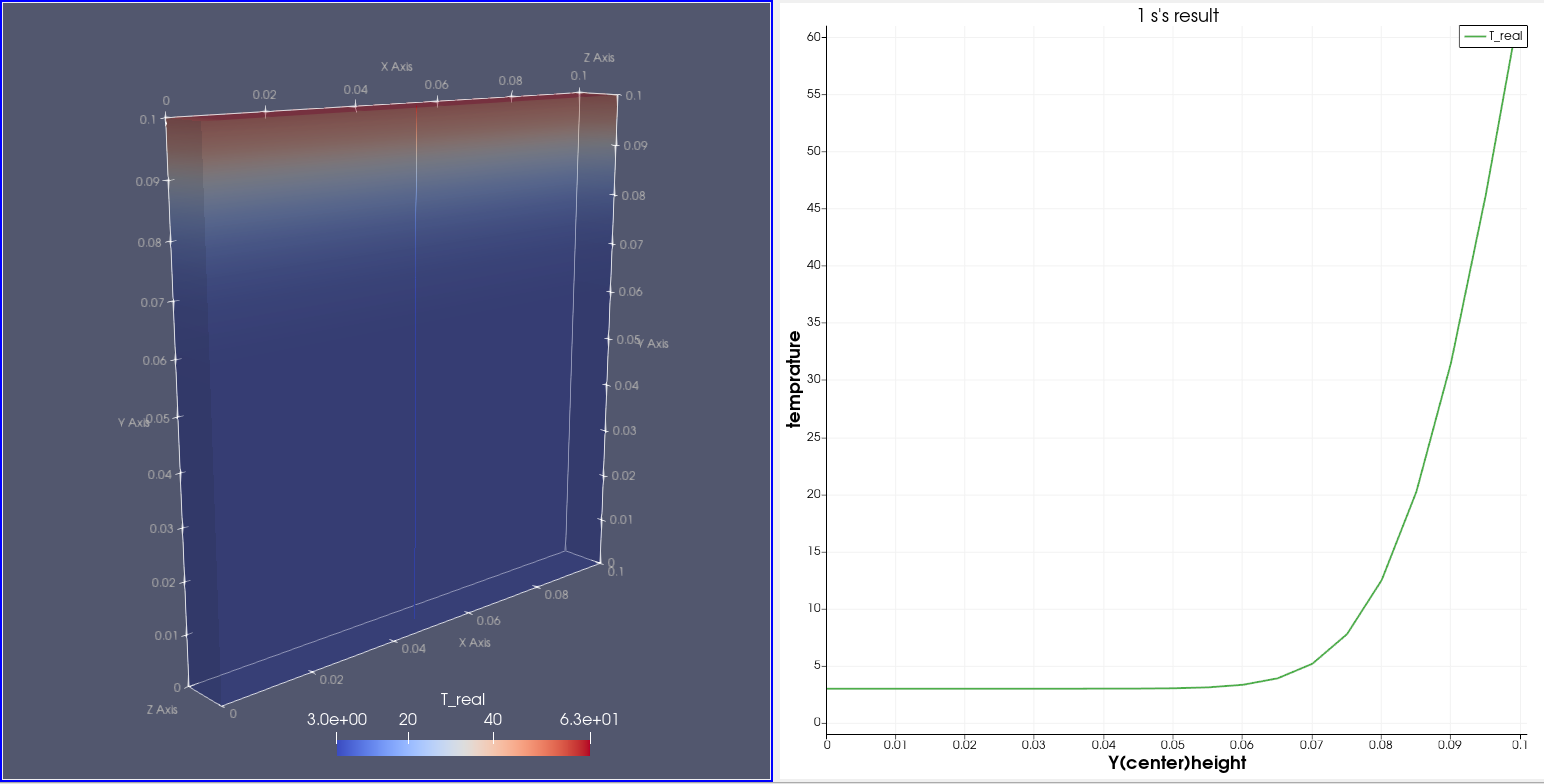Click the T_real legend entry in chart
Viewport: 1544px width, 784px height.
pyautogui.click(x=1505, y=36)
